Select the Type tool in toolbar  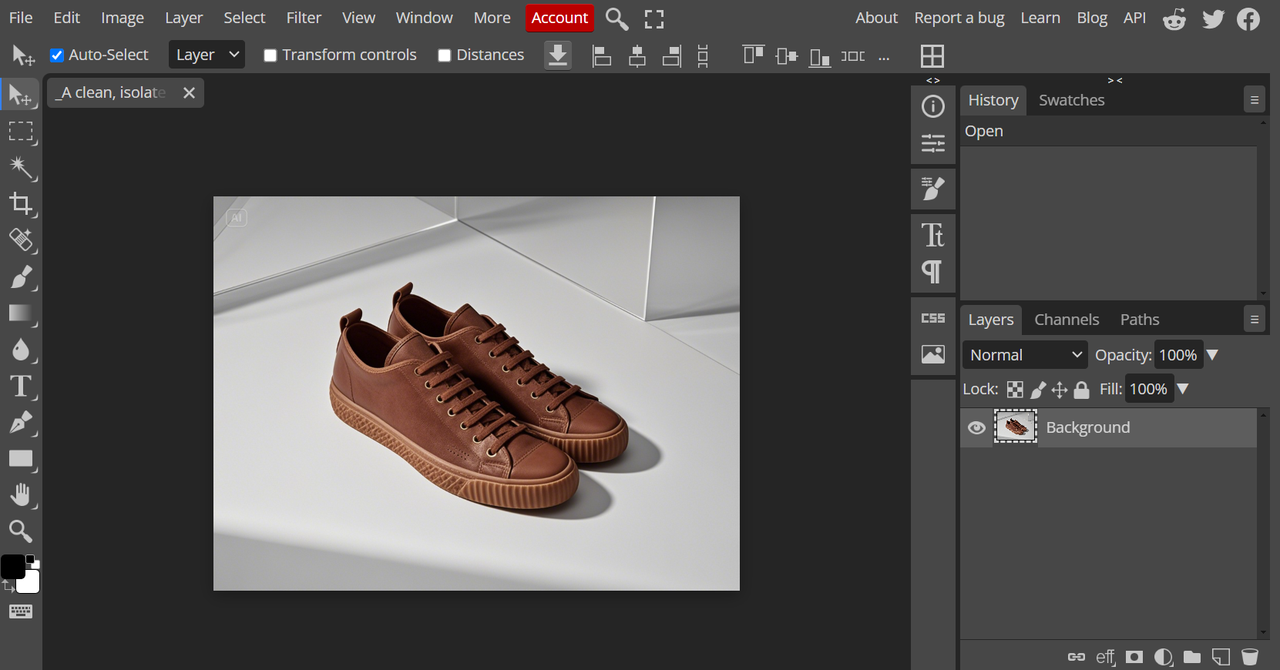click(x=21, y=386)
